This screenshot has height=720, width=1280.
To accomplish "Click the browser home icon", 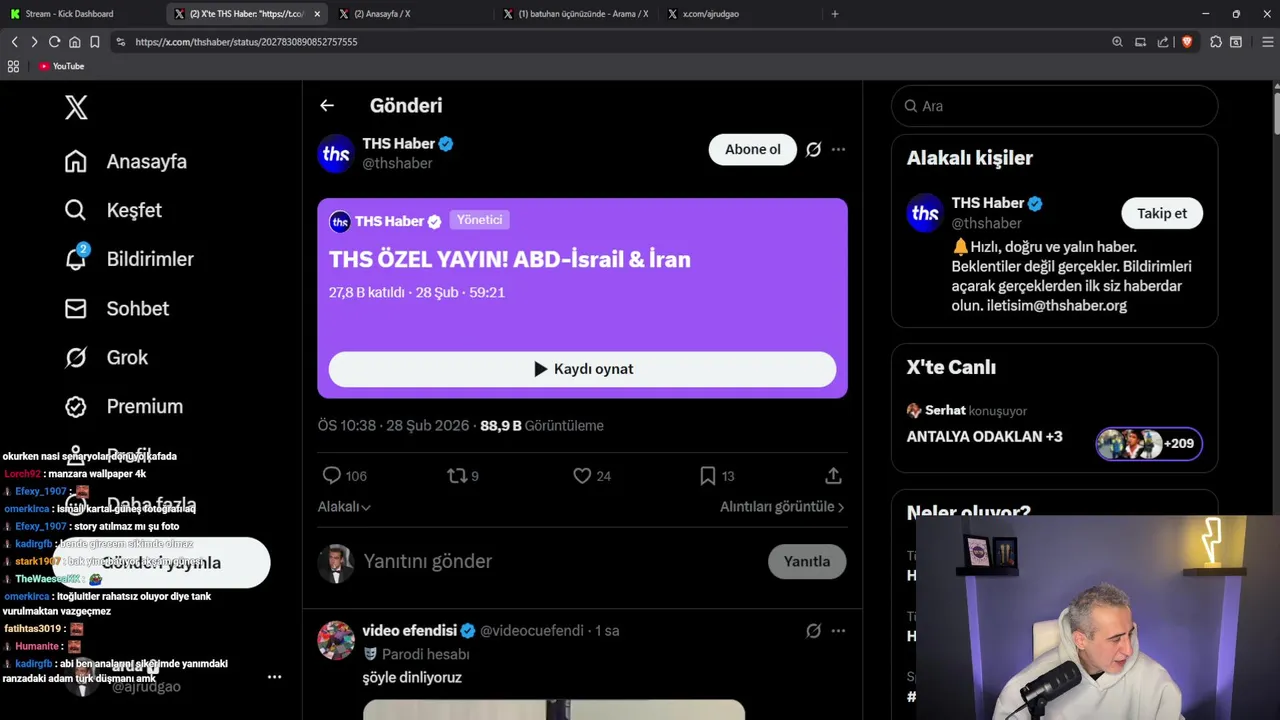I will point(74,42).
